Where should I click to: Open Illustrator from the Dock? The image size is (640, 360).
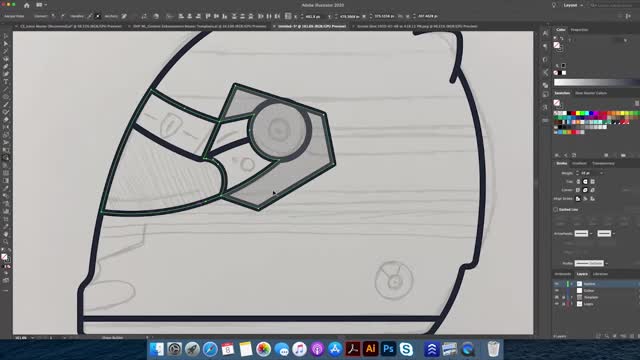pyautogui.click(x=370, y=349)
